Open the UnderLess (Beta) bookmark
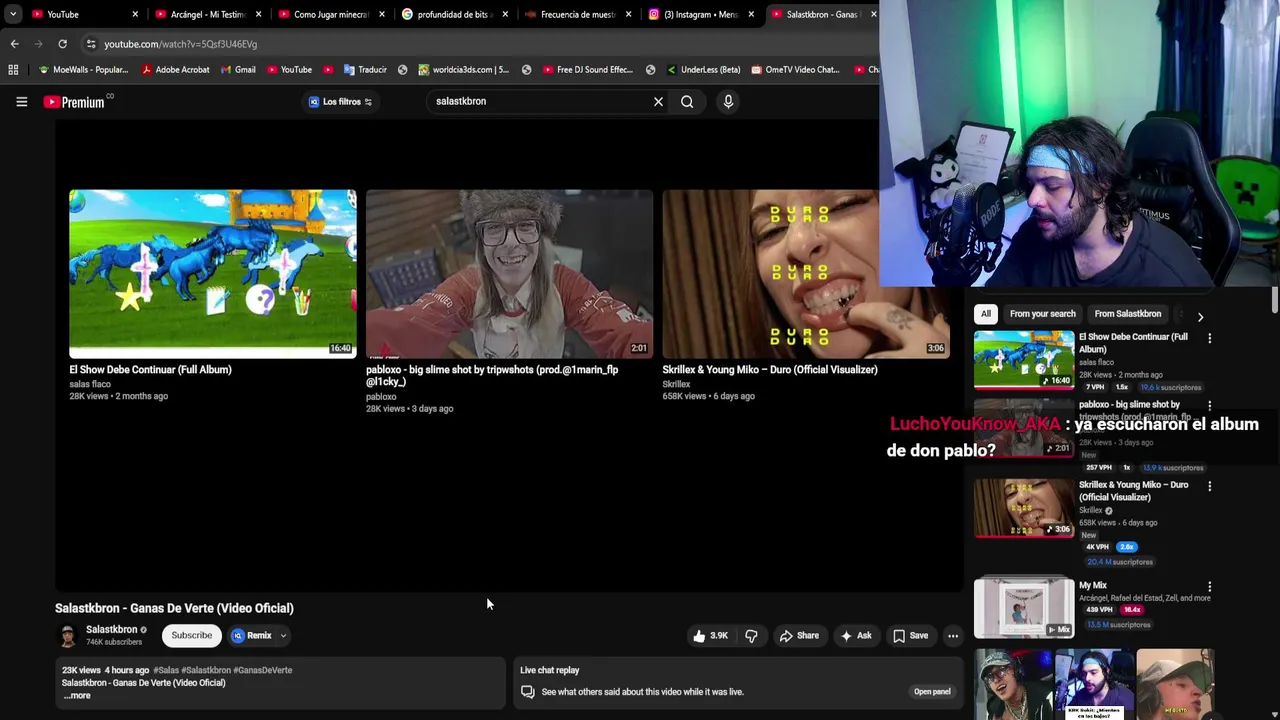This screenshot has height=720, width=1280. tap(703, 70)
